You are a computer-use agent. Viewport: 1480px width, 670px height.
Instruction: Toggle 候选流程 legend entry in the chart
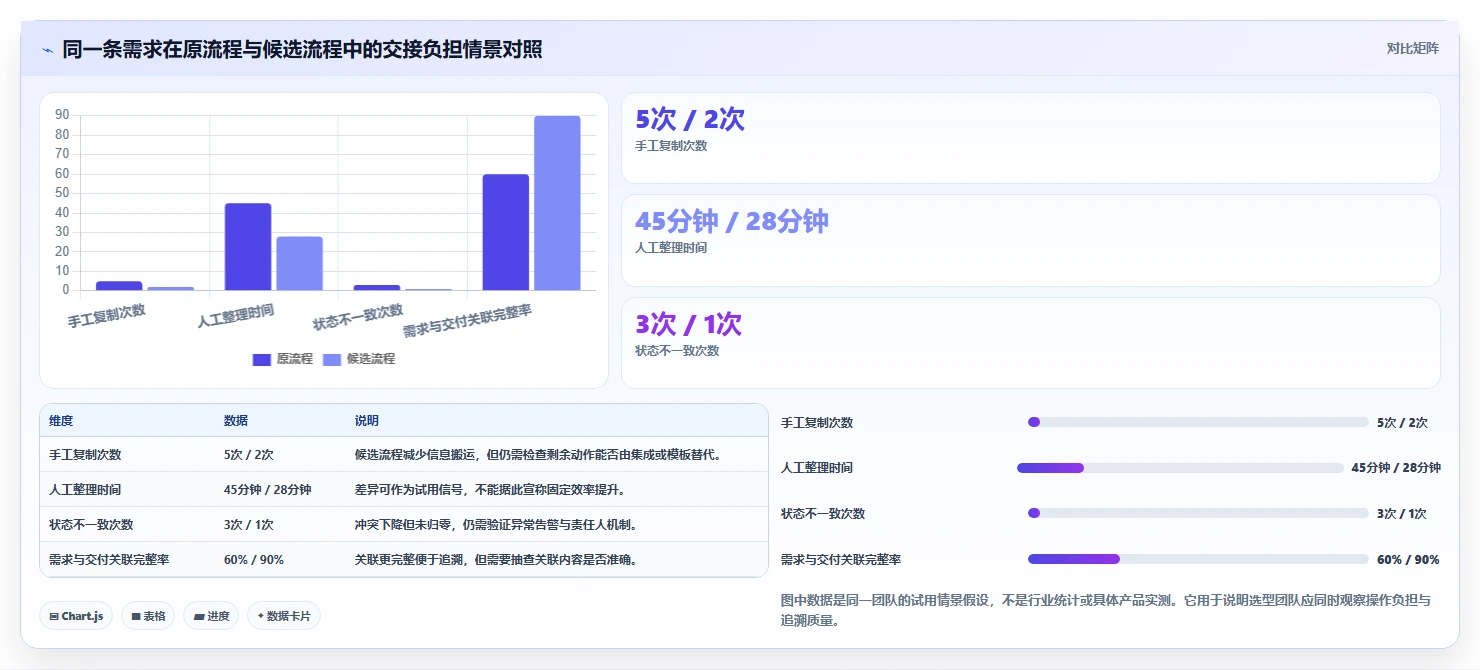(x=359, y=359)
